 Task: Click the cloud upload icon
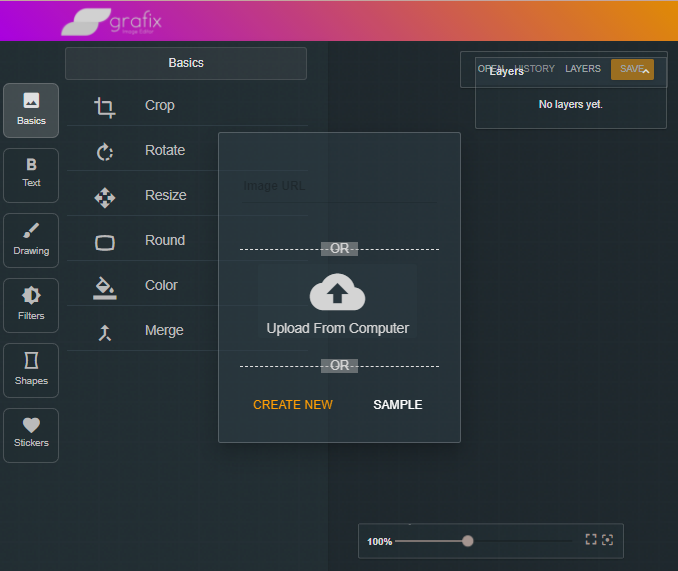(337, 293)
